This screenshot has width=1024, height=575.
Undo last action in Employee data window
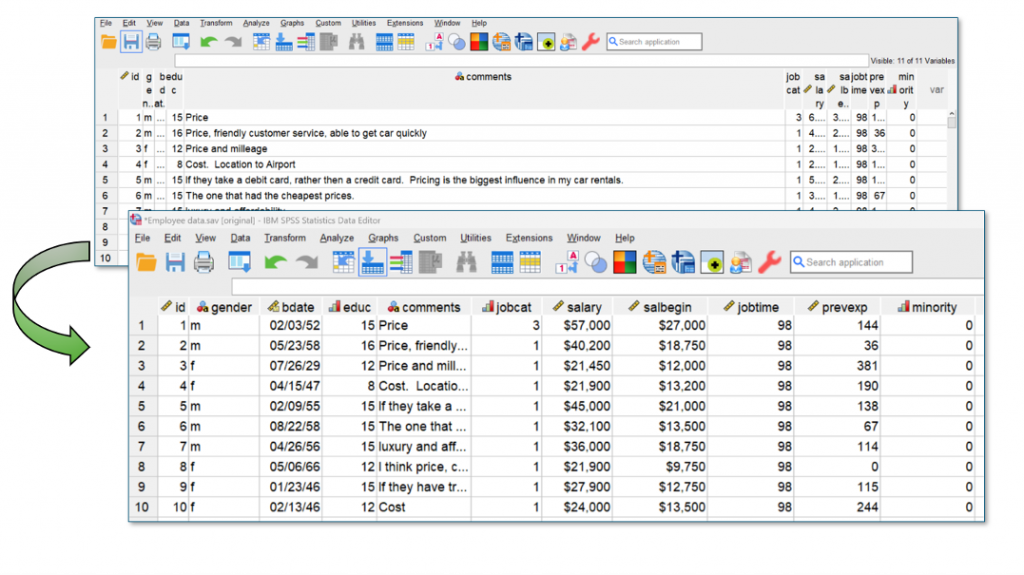tap(274, 262)
